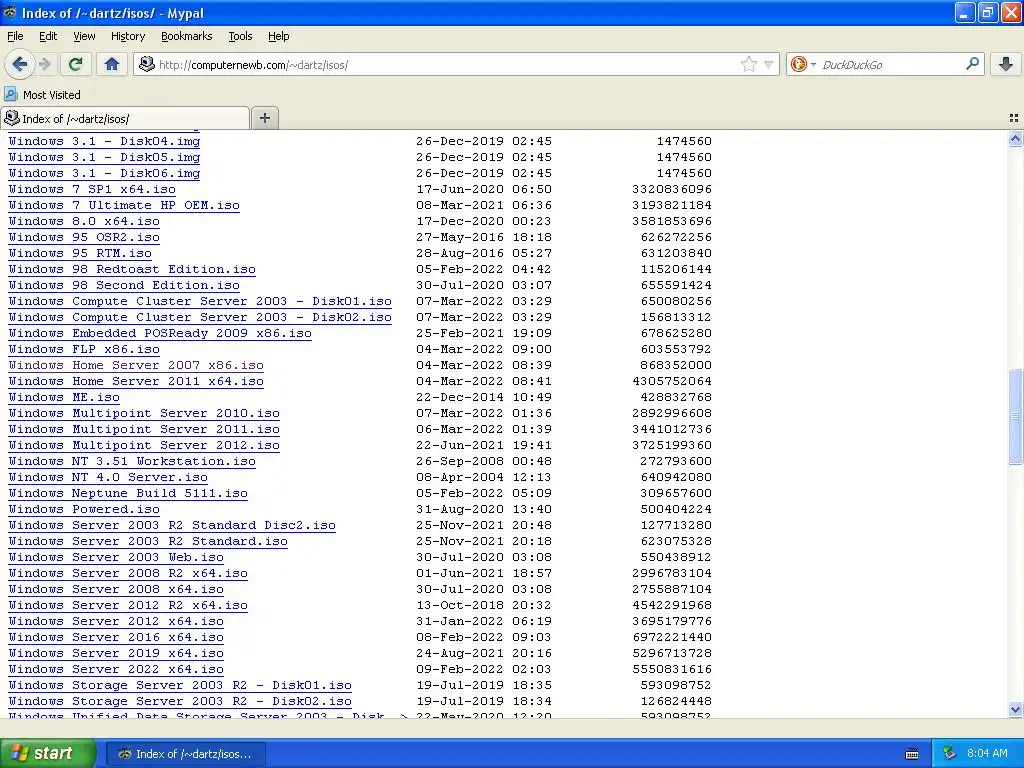Open the View menu
This screenshot has width=1024, height=768.
tap(84, 36)
